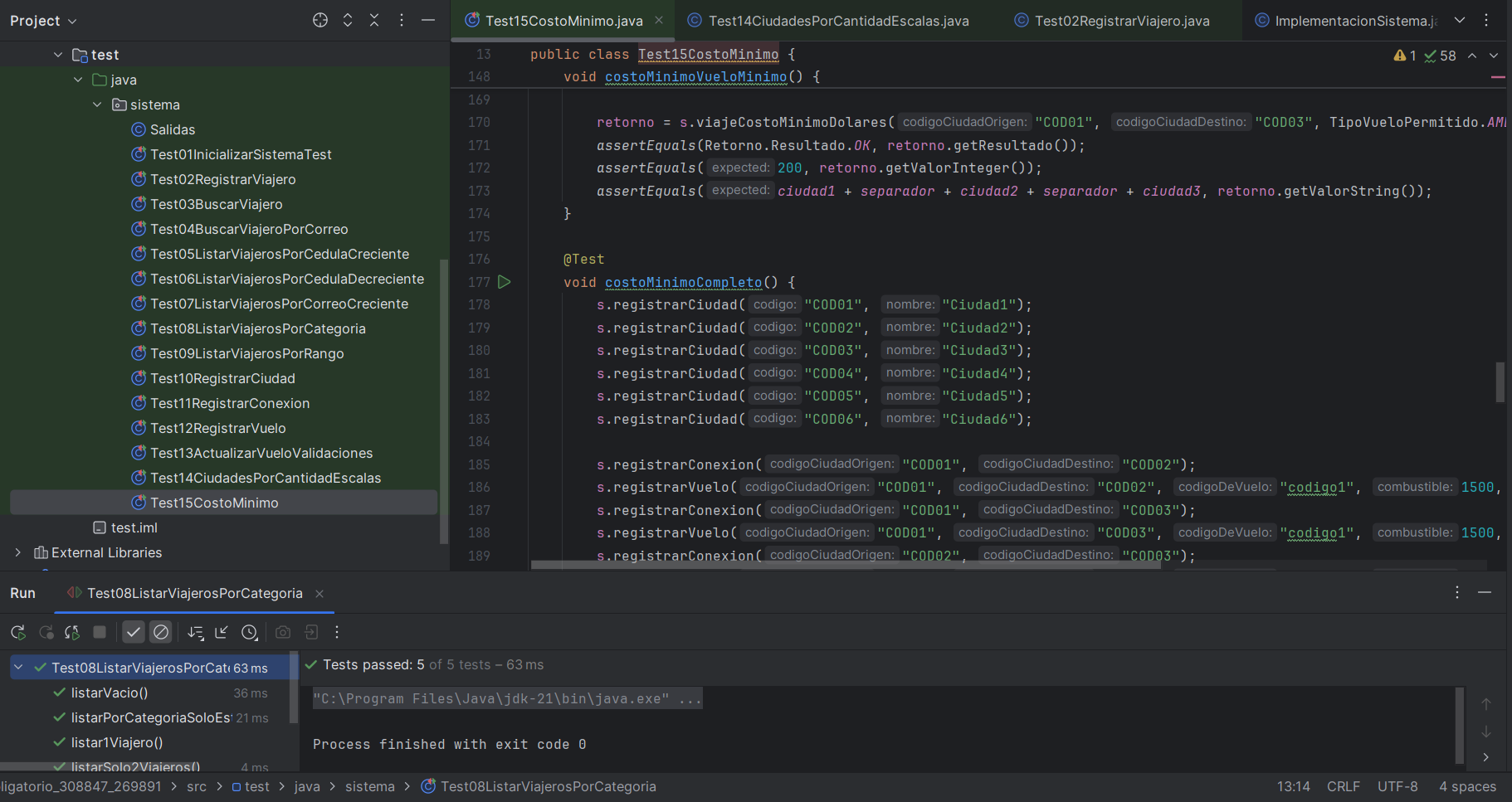Screen dimensions: 1512x802
Task: Select Test10RegistrarCiudad in project tree
Action: (222, 378)
